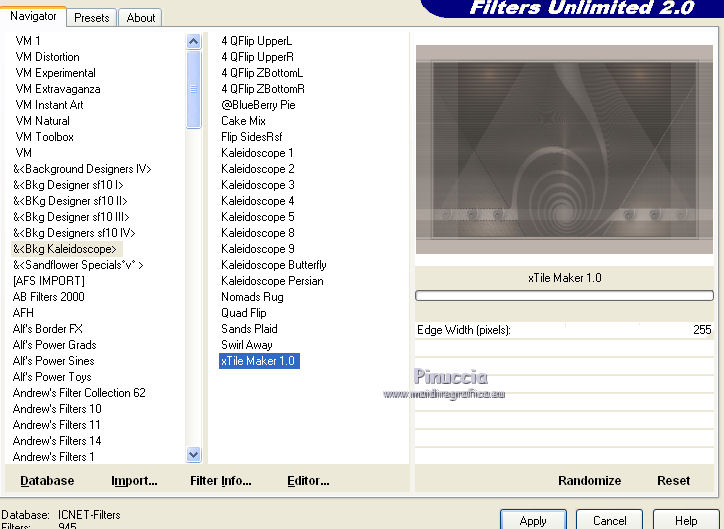This screenshot has width=724, height=529.
Task: Select the [AFS IMPORT] category
Action: pyautogui.click(x=49, y=281)
